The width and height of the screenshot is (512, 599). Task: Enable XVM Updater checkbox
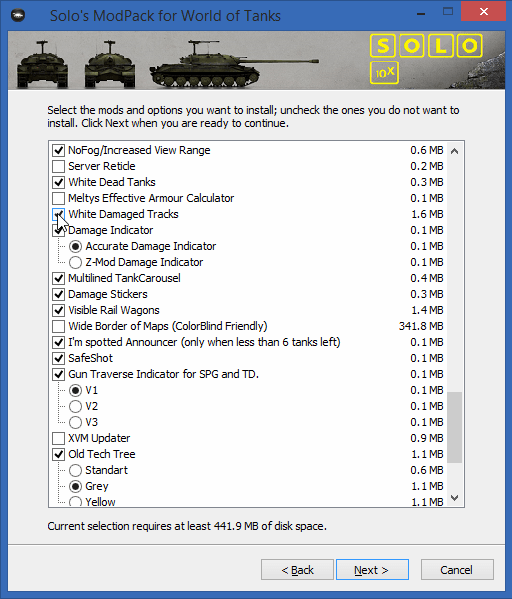58,438
